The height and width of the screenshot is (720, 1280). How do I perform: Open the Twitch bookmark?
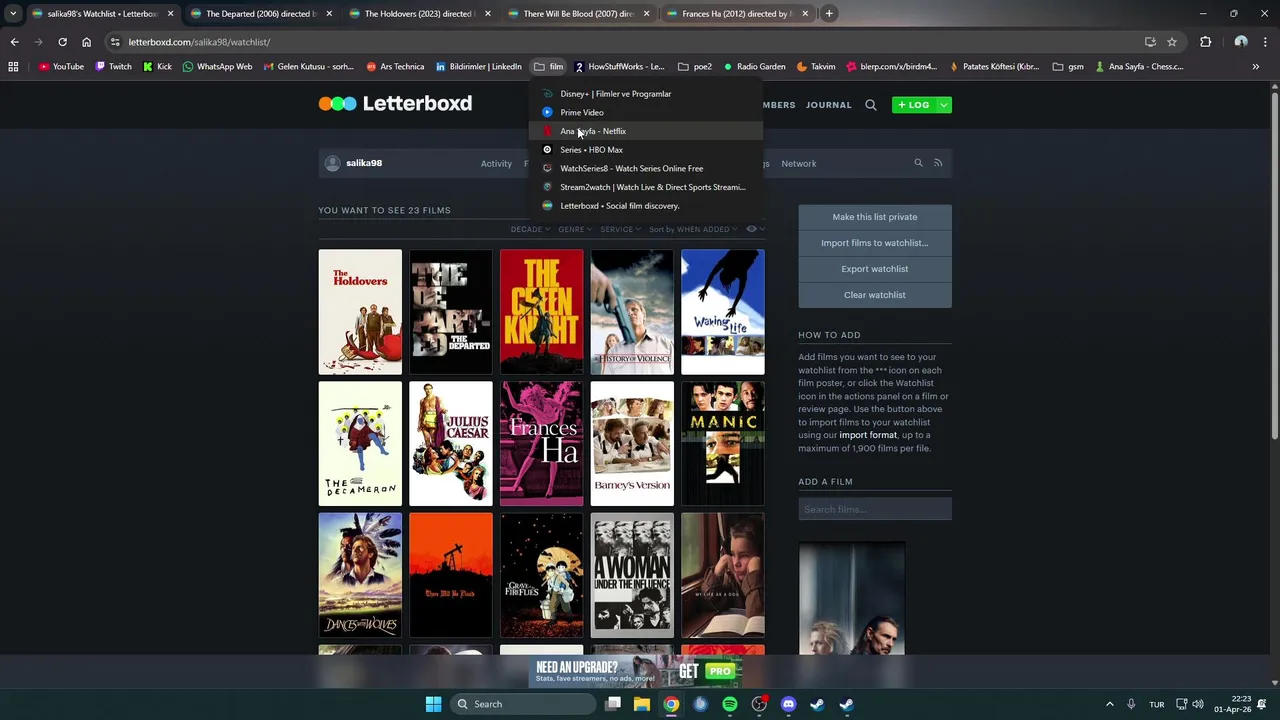(113, 67)
